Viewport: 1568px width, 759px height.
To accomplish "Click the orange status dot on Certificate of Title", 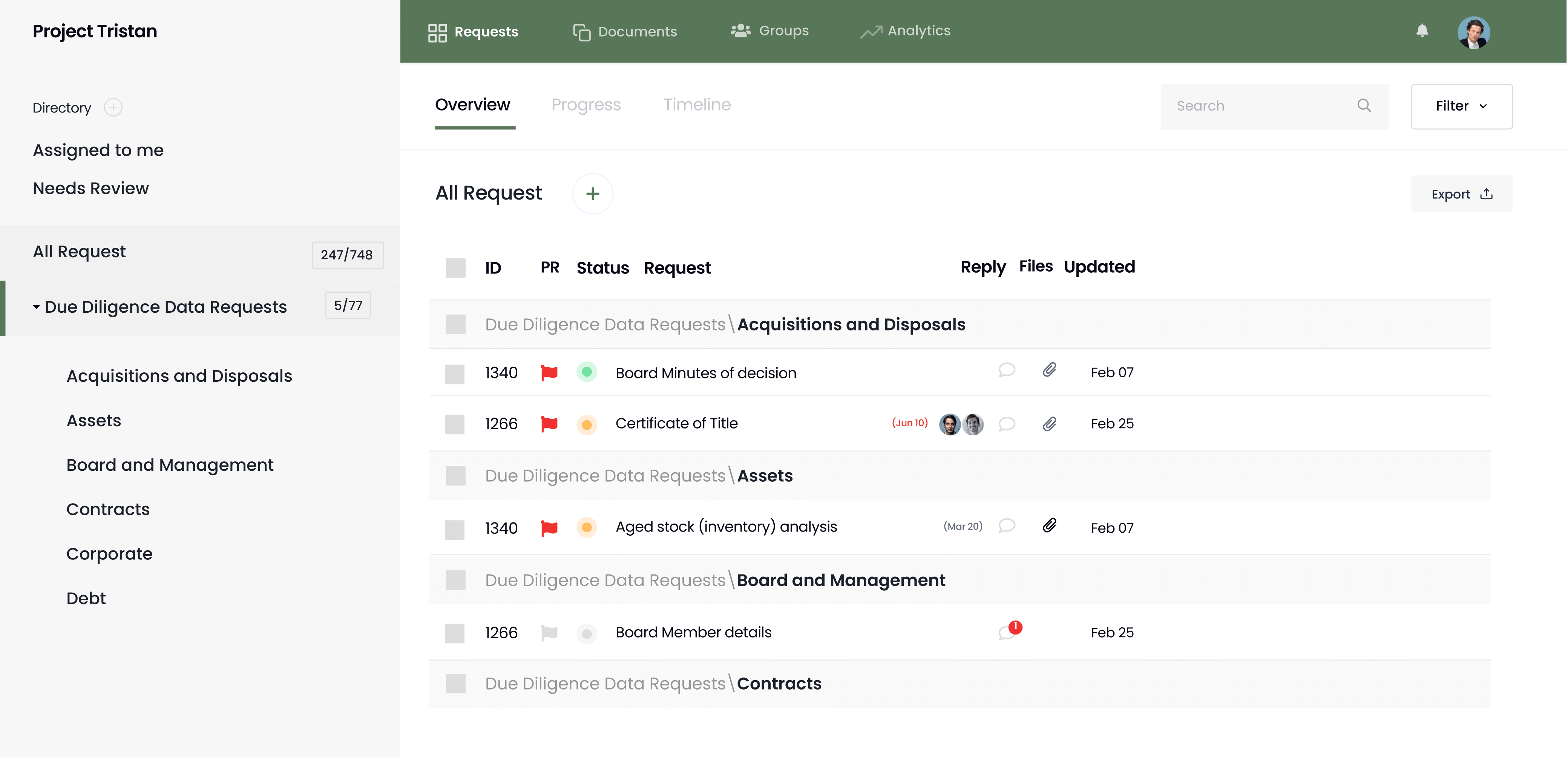I will (x=587, y=424).
